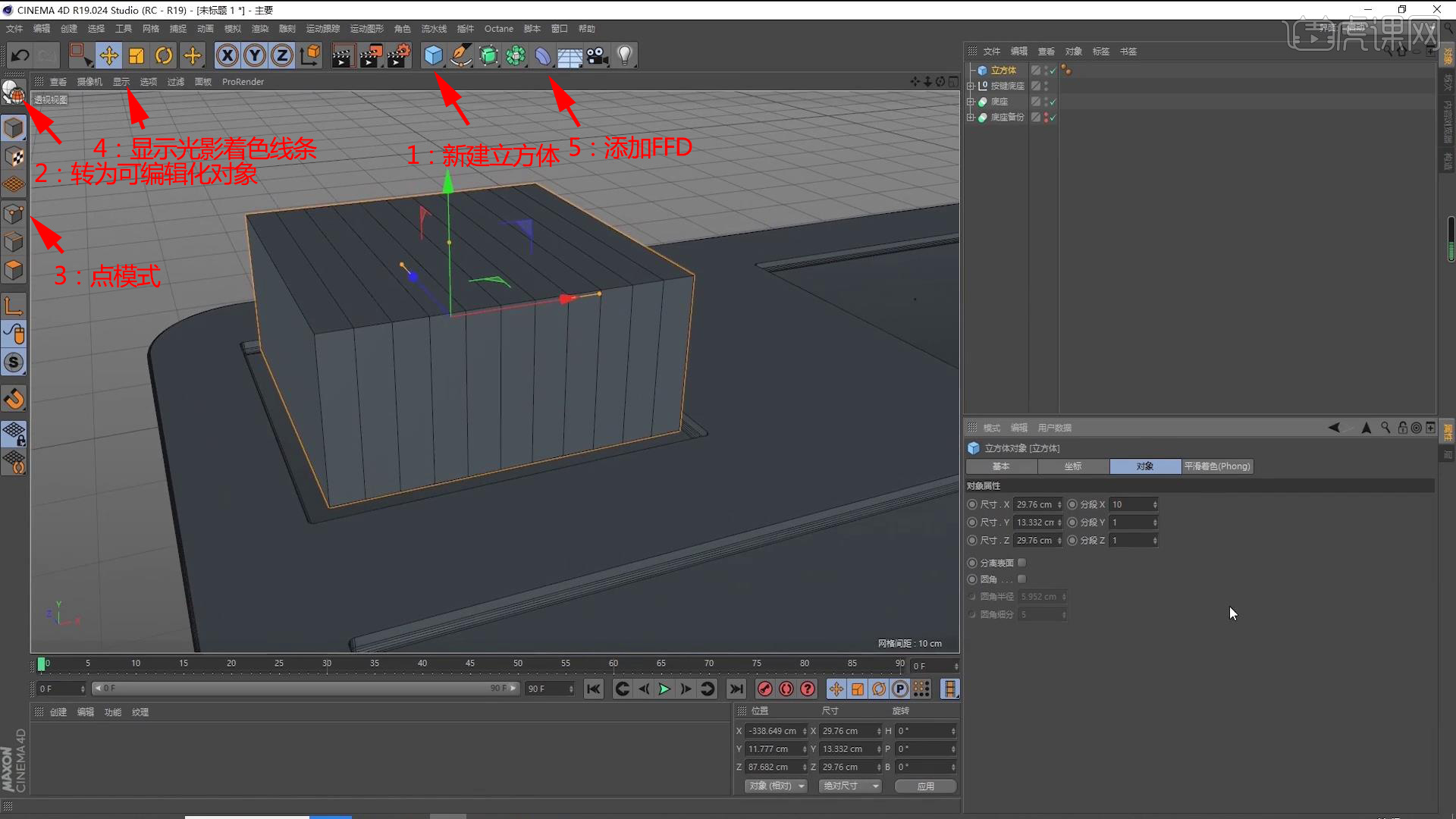Select the Rotate tool

coord(164,55)
